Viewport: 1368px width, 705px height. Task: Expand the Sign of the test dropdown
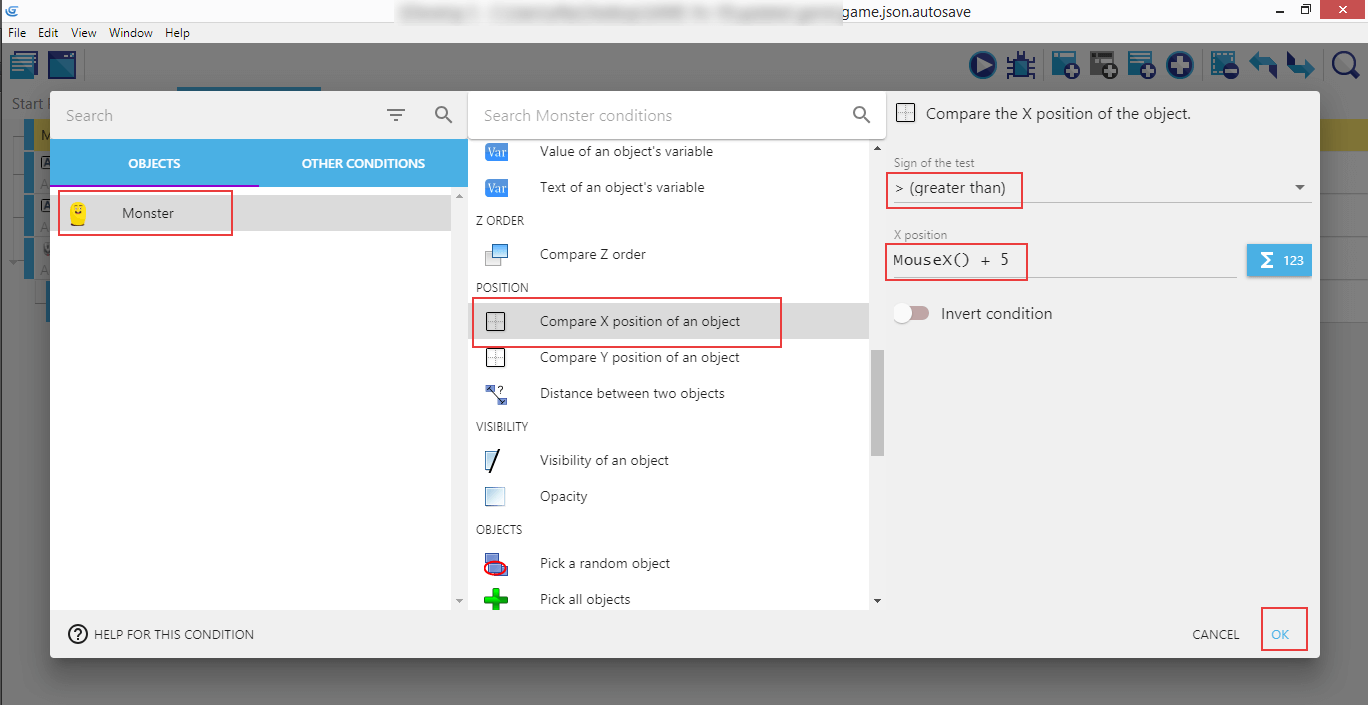point(1100,188)
